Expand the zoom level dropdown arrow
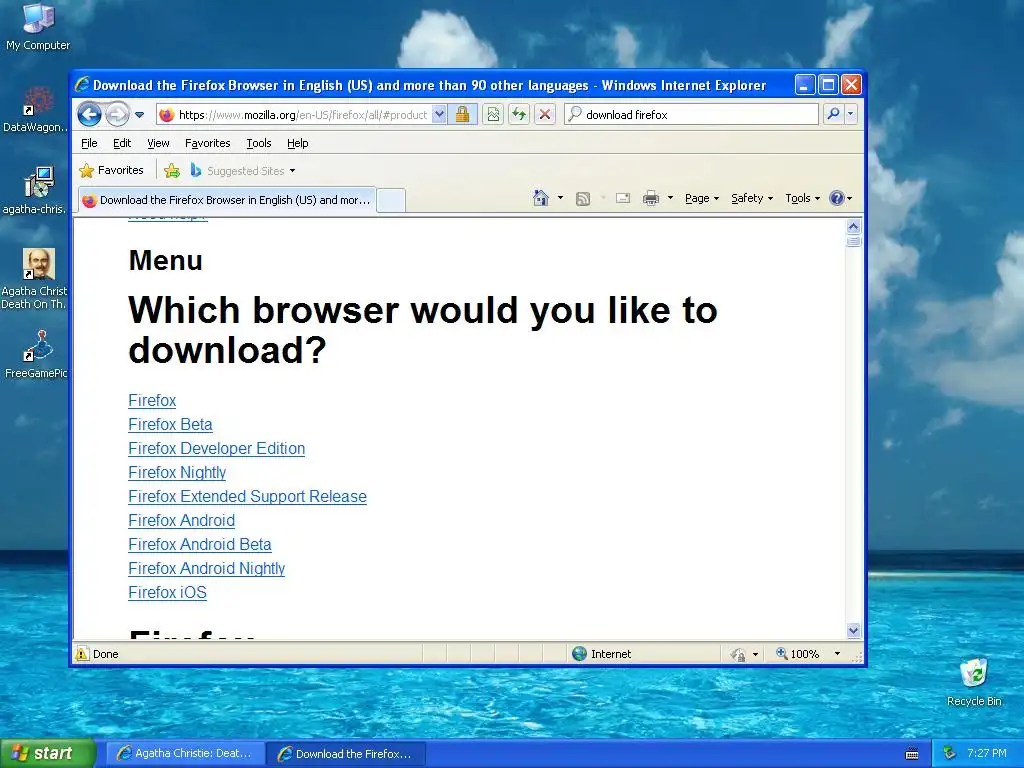1024x768 pixels. (837, 654)
